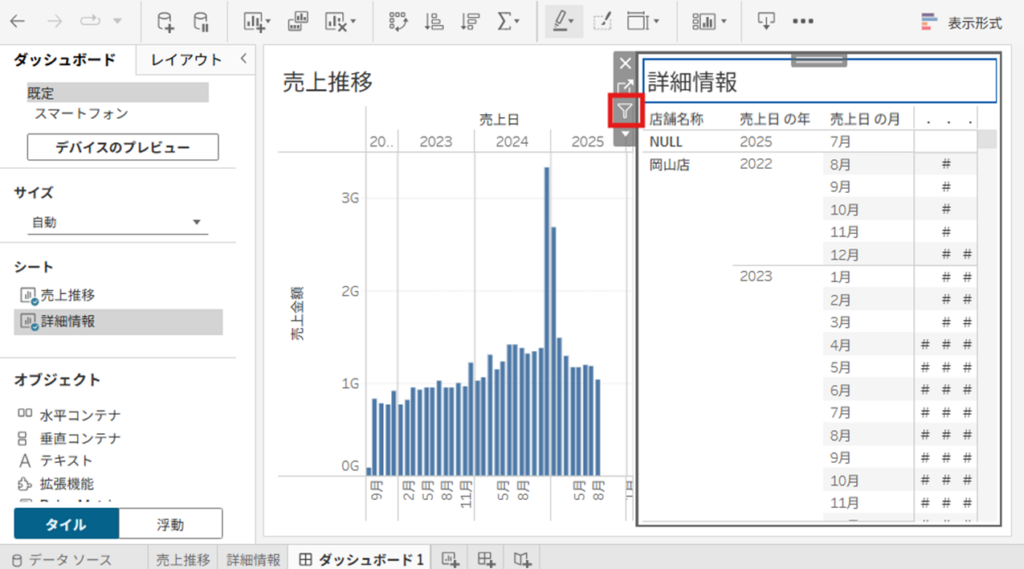This screenshot has width=1024, height=569.
Task: Click the sort ascending icon
Action: [x=434, y=22]
